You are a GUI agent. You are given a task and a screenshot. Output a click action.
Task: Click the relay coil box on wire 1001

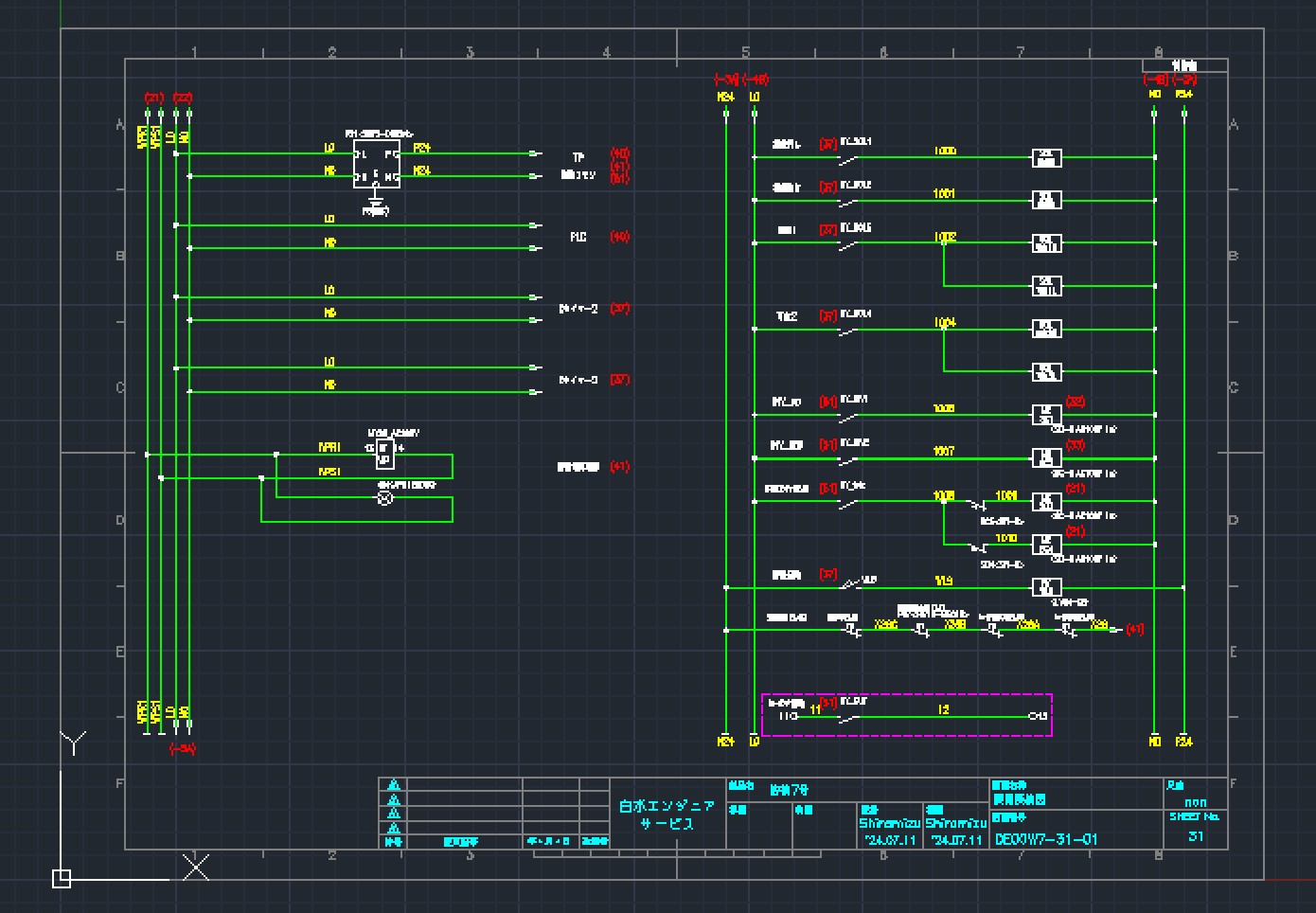(x=1046, y=200)
